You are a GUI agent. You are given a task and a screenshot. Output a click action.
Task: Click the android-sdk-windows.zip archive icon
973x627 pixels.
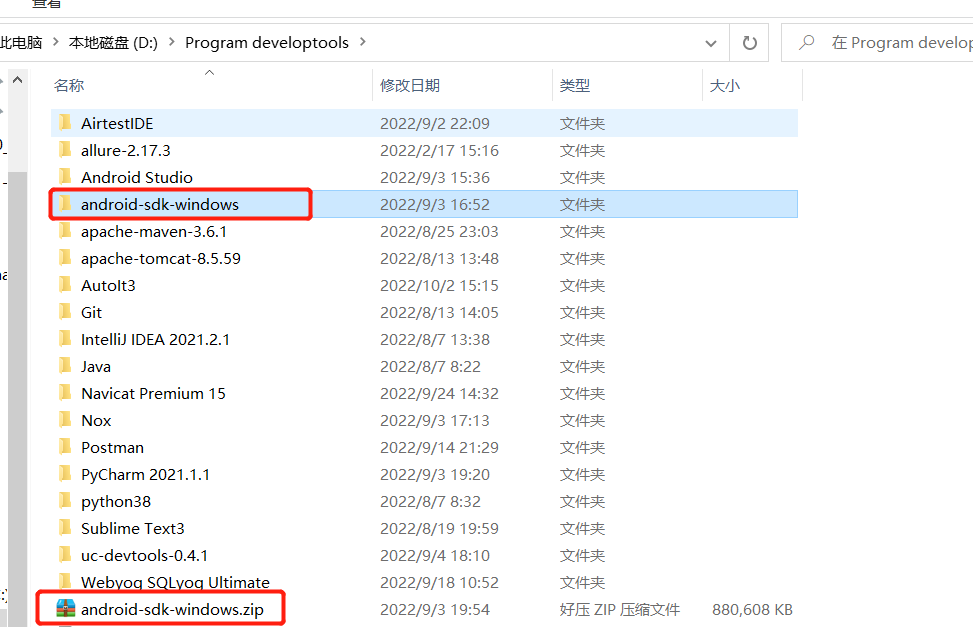(x=65, y=608)
